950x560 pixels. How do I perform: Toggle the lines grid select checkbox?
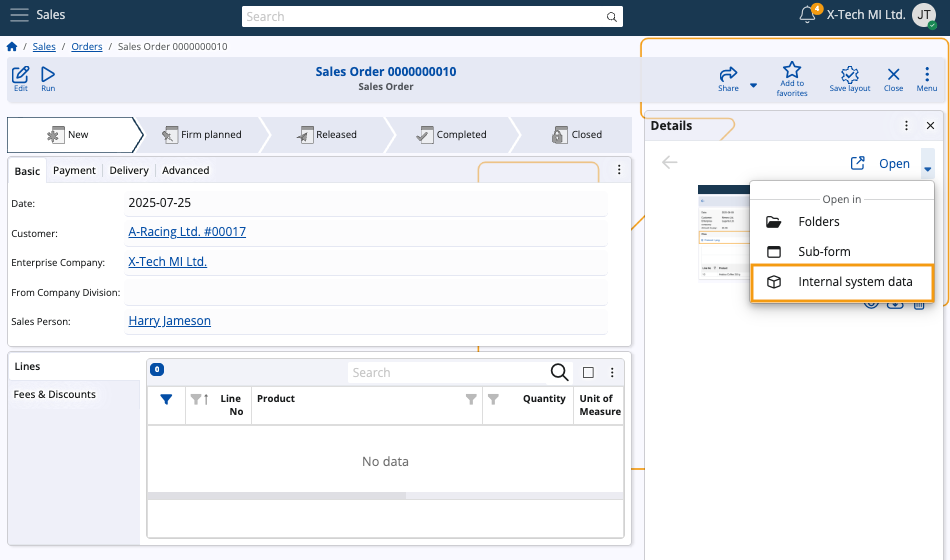point(588,373)
